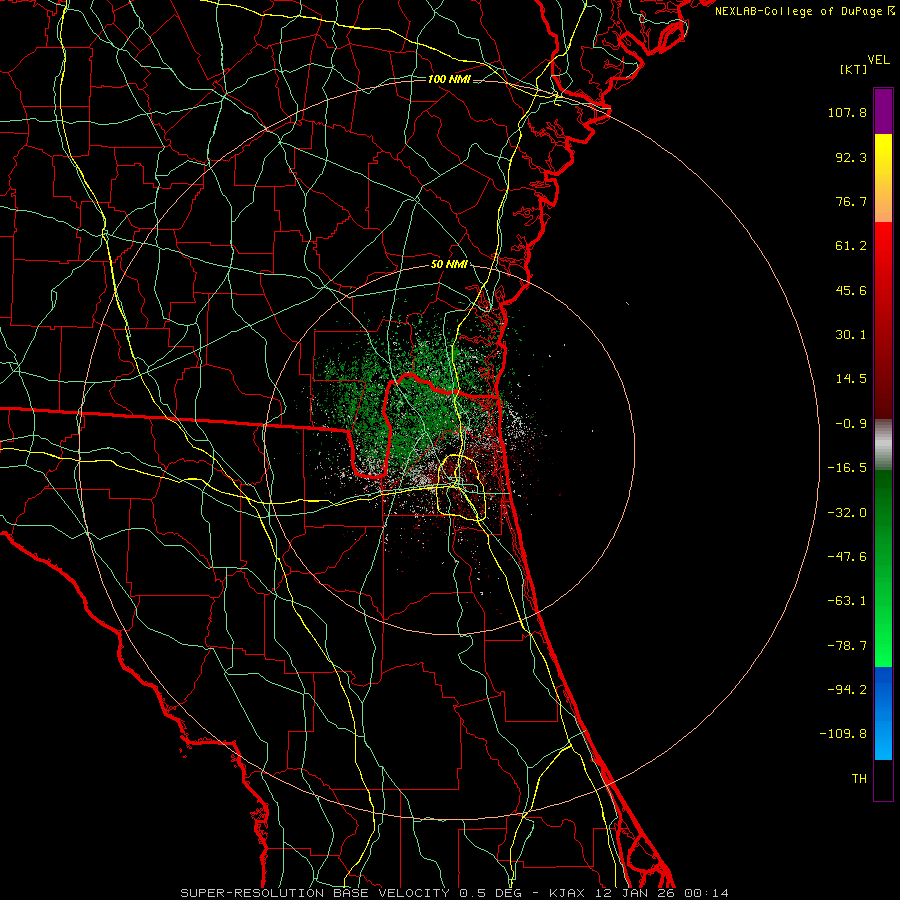Image resolution: width=900 pixels, height=900 pixels.
Task: Click the Super-Resolution Base Velocity caption
Action: click(455, 893)
